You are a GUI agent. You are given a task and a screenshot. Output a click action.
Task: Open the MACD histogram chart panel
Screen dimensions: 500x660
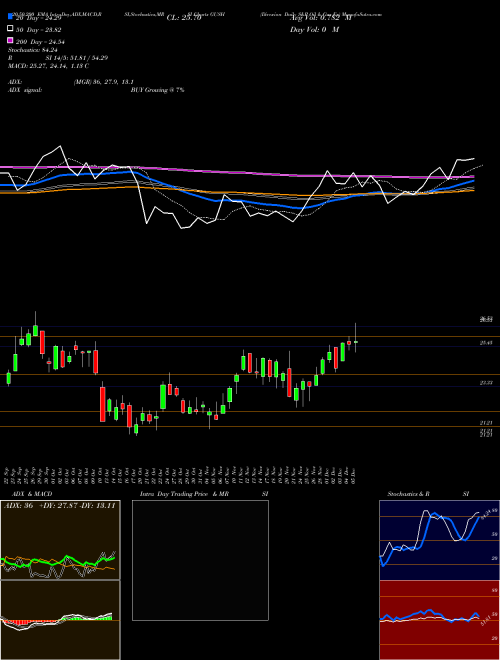point(60,620)
